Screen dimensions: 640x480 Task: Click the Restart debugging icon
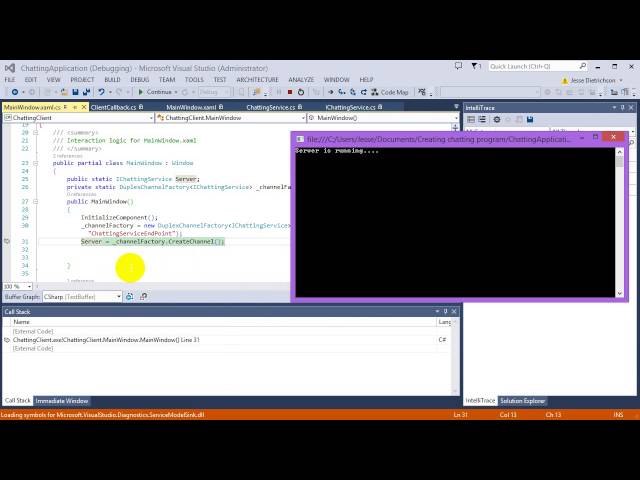pos(301,92)
